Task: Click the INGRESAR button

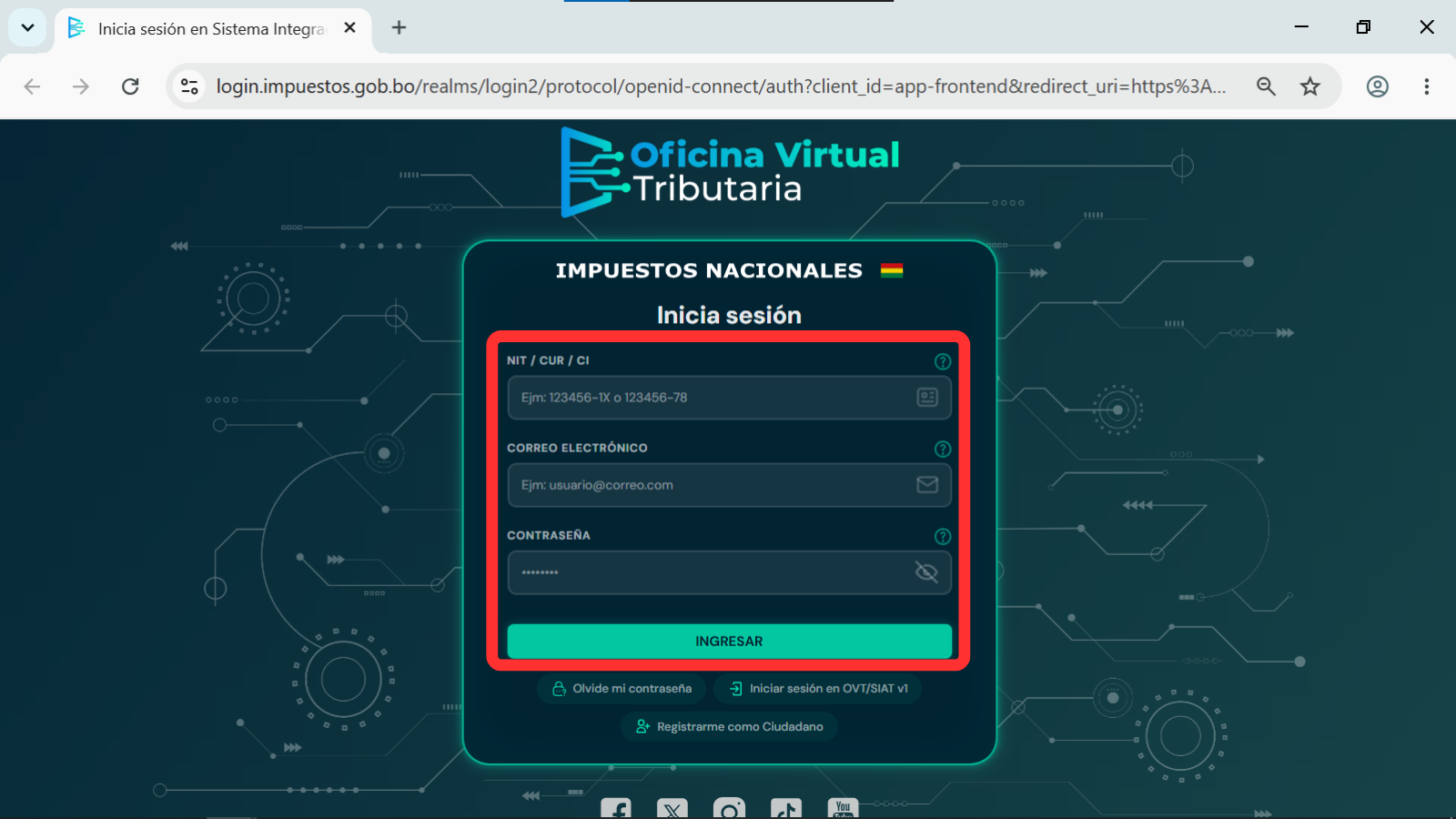Action: click(729, 641)
